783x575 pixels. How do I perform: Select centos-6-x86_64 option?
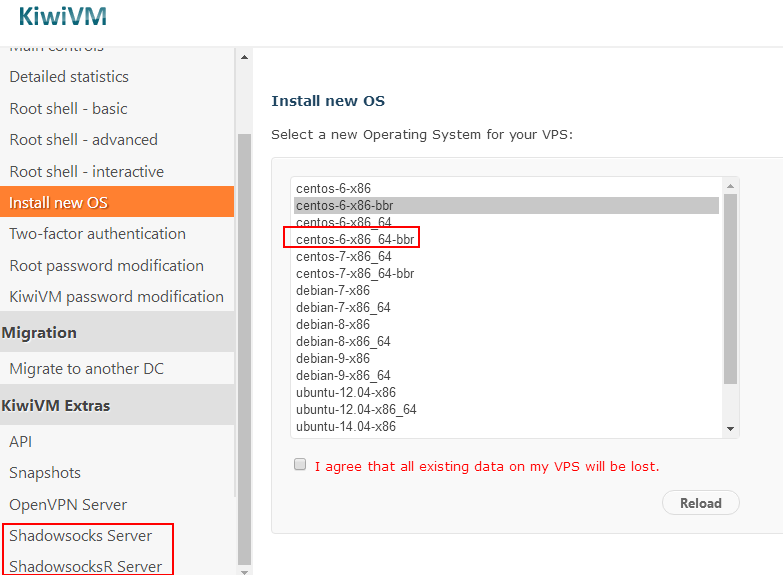point(506,222)
